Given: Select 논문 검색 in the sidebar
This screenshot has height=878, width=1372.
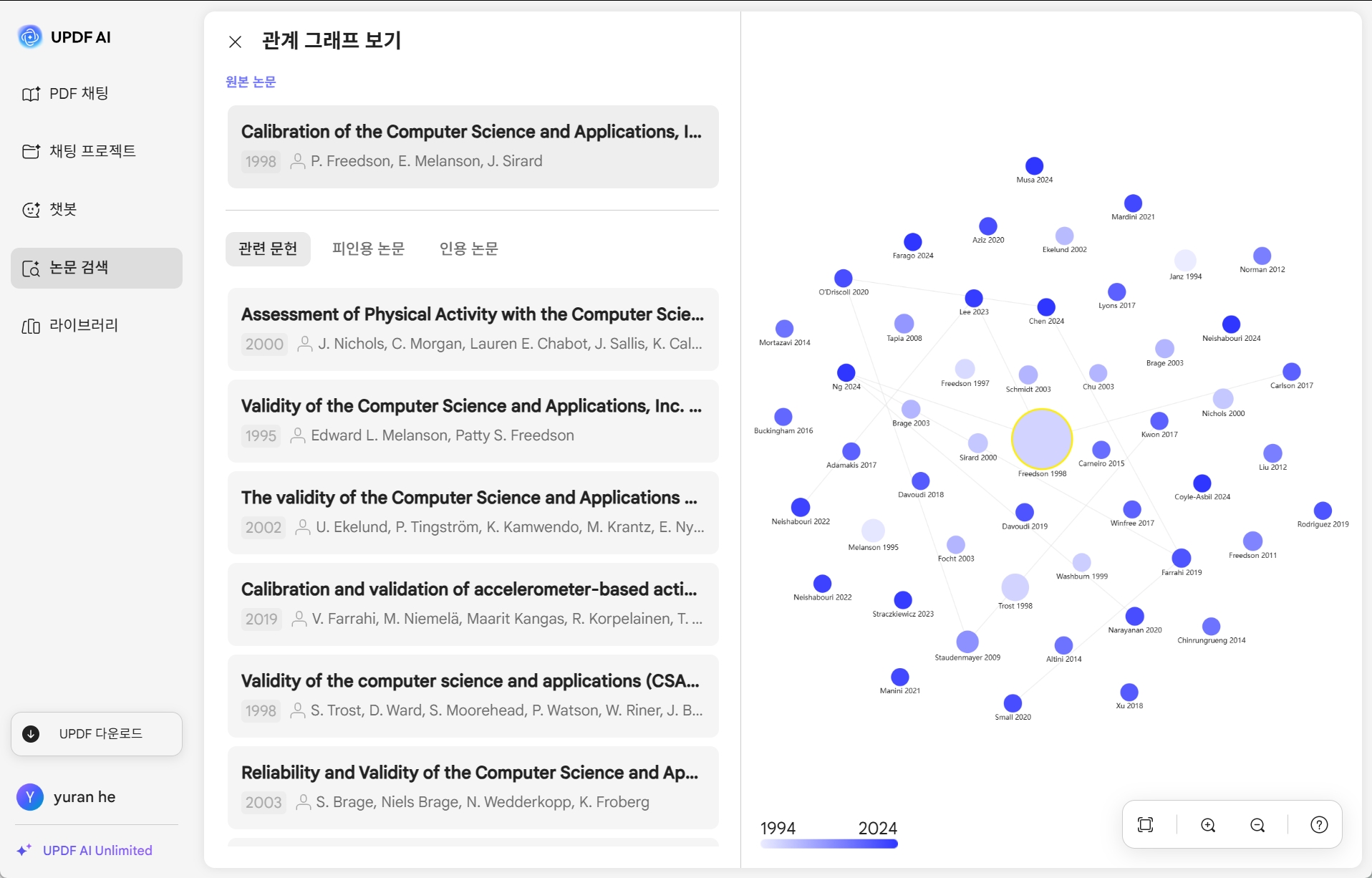Looking at the screenshot, I should click(97, 268).
